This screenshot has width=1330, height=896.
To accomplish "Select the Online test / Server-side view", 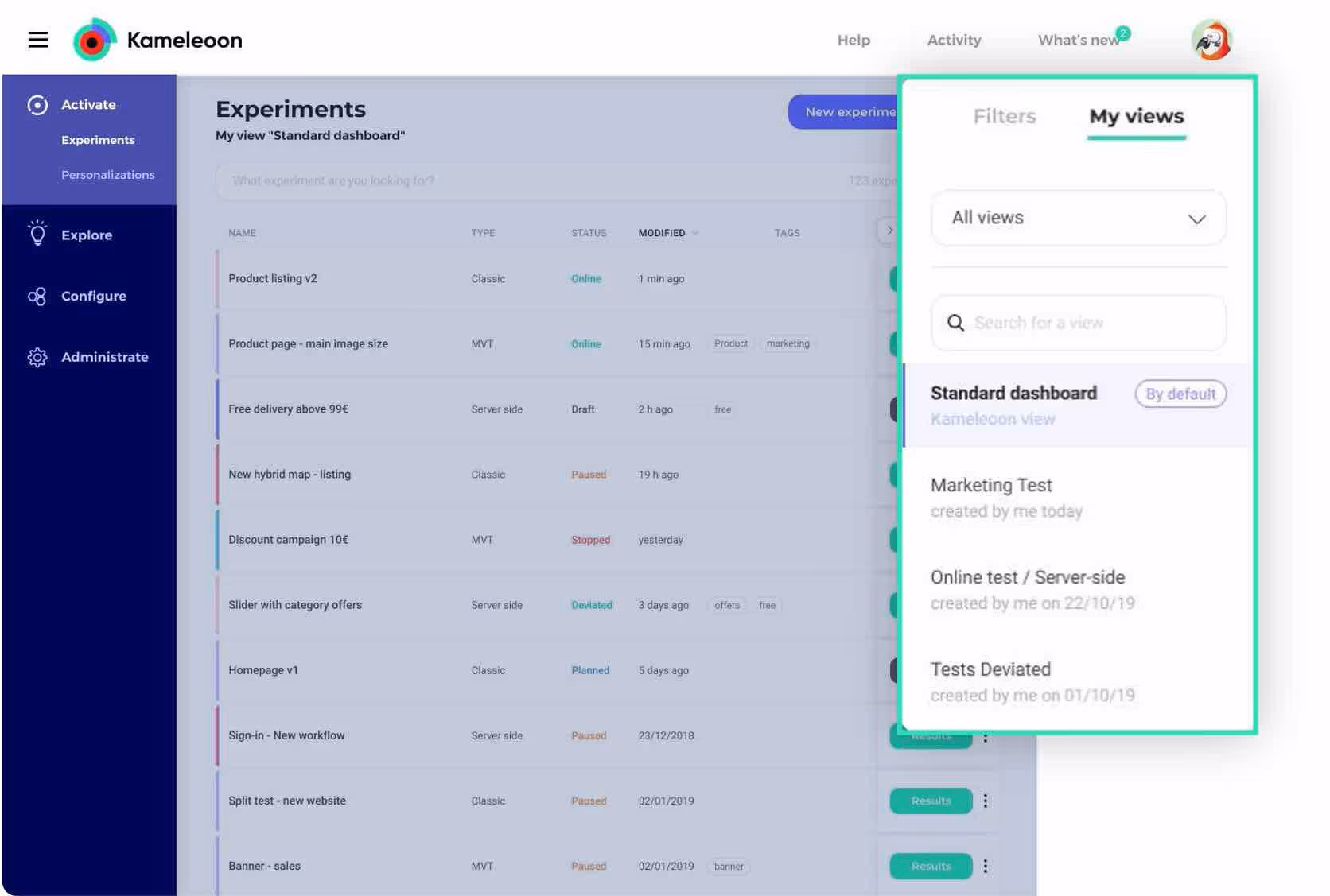I will click(1028, 577).
